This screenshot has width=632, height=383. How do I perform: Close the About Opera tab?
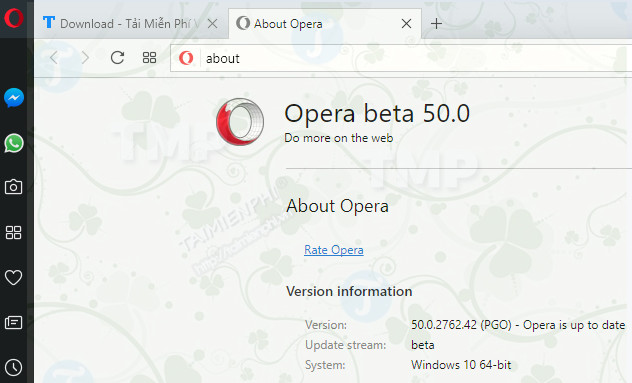point(406,24)
